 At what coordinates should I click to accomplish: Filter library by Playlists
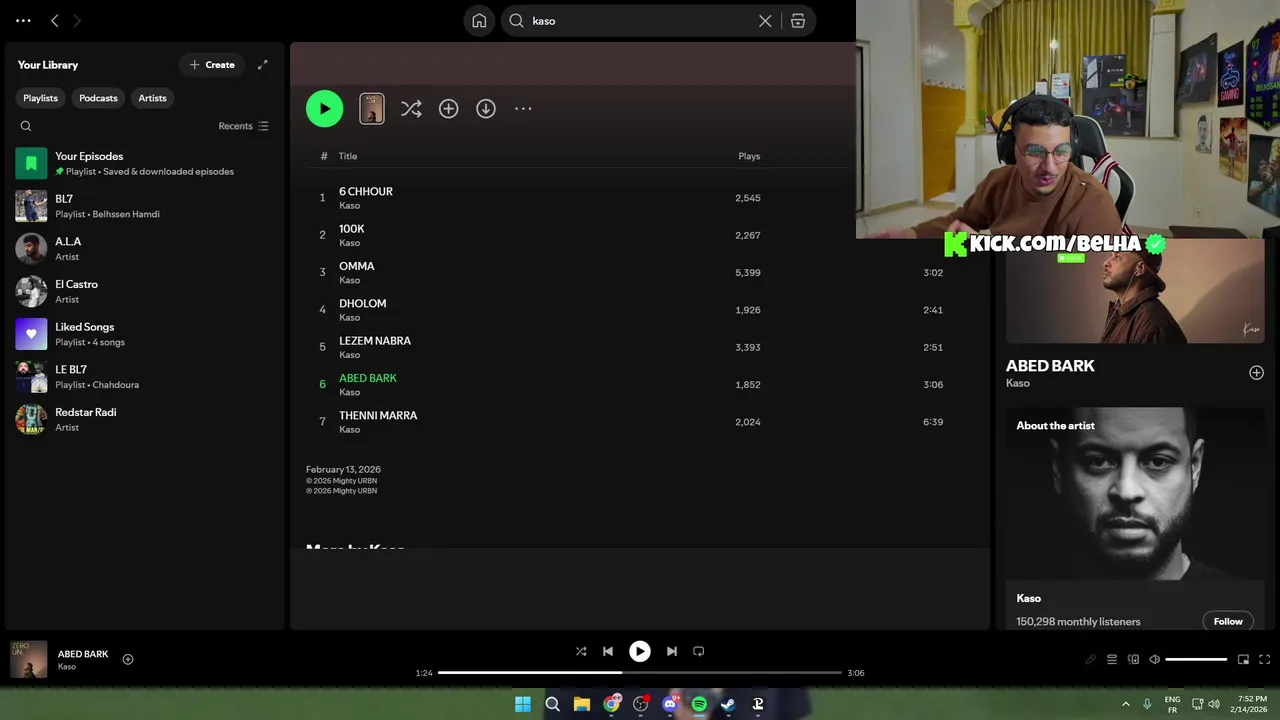[40, 98]
